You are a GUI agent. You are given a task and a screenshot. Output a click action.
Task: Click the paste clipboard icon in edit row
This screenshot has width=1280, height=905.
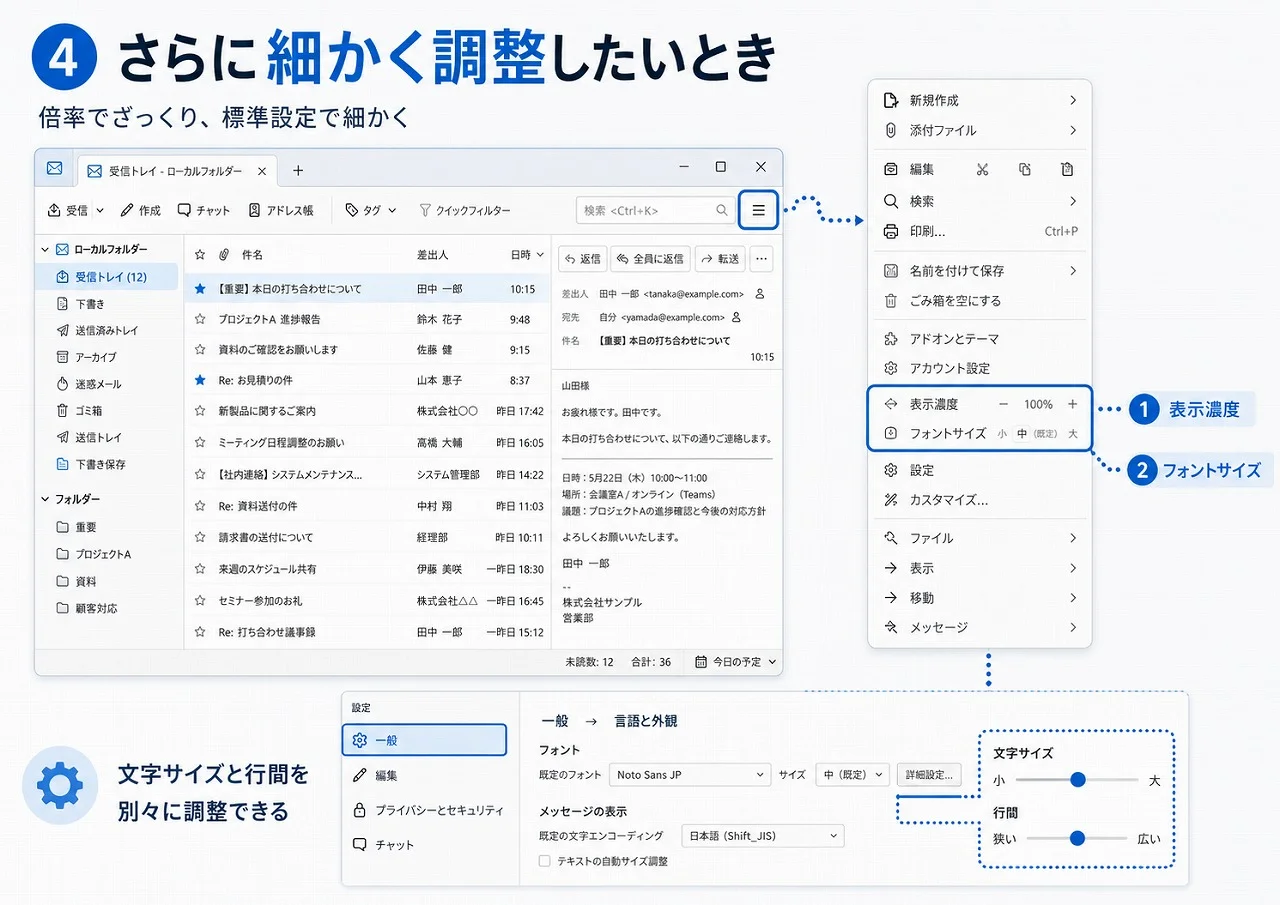coord(1068,170)
